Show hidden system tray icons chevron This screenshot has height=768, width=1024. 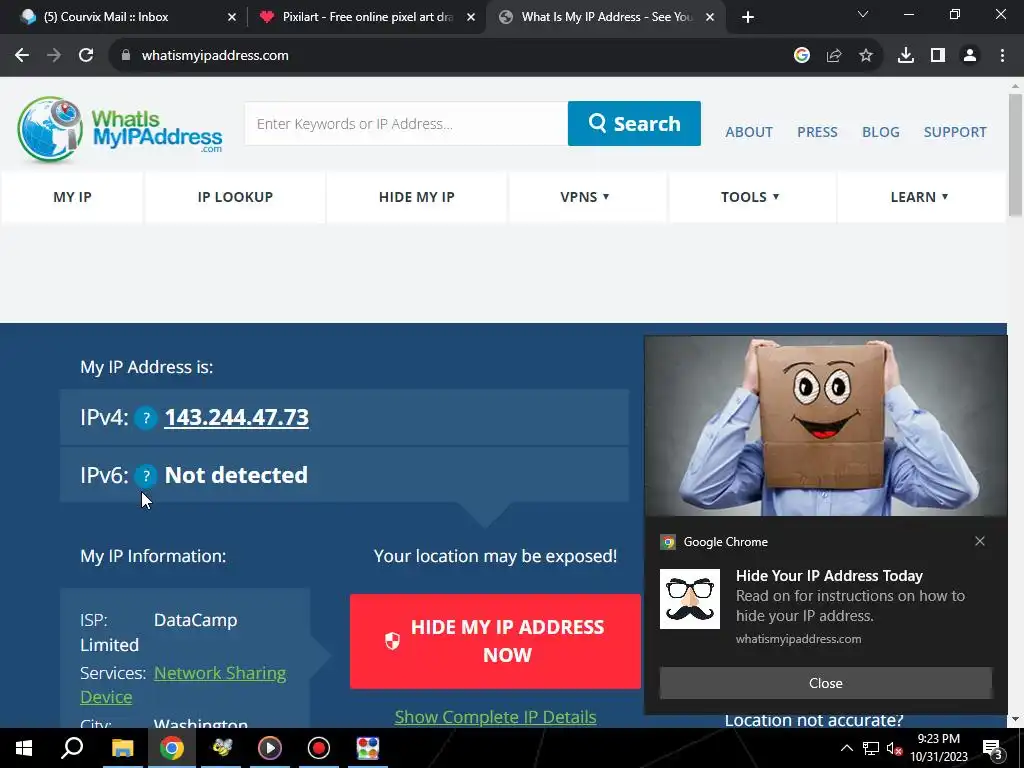click(x=846, y=748)
